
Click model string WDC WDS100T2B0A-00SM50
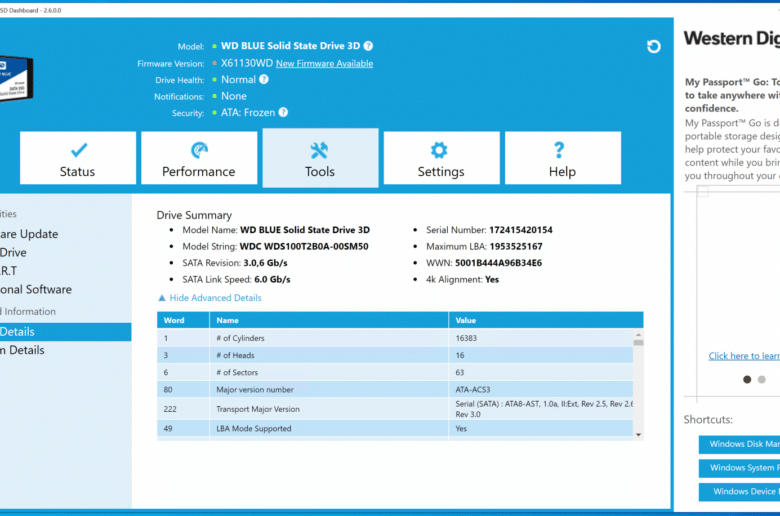pos(304,246)
